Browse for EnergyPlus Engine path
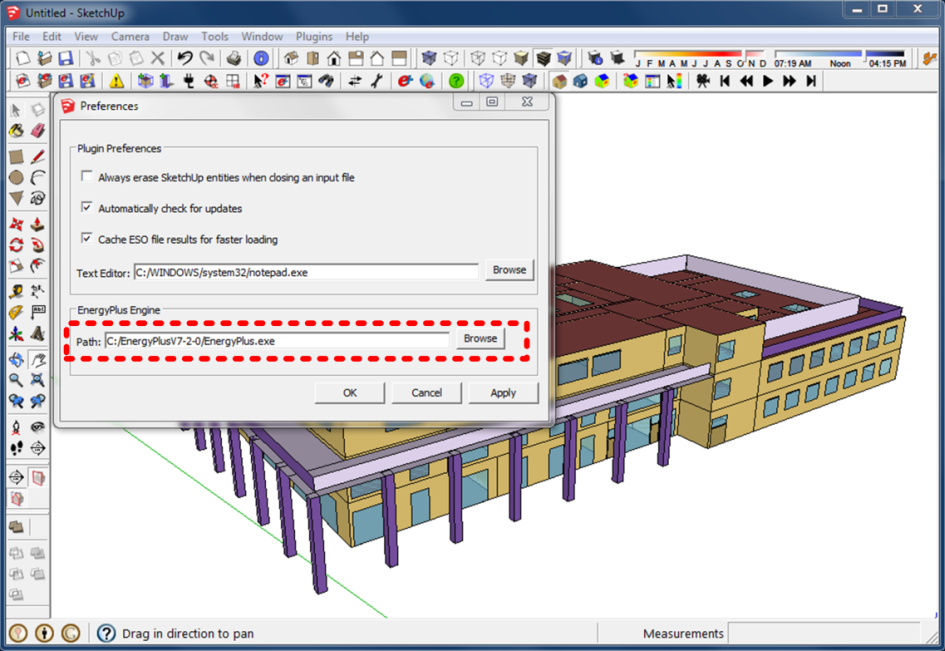Image resolution: width=945 pixels, height=651 pixels. pos(480,339)
